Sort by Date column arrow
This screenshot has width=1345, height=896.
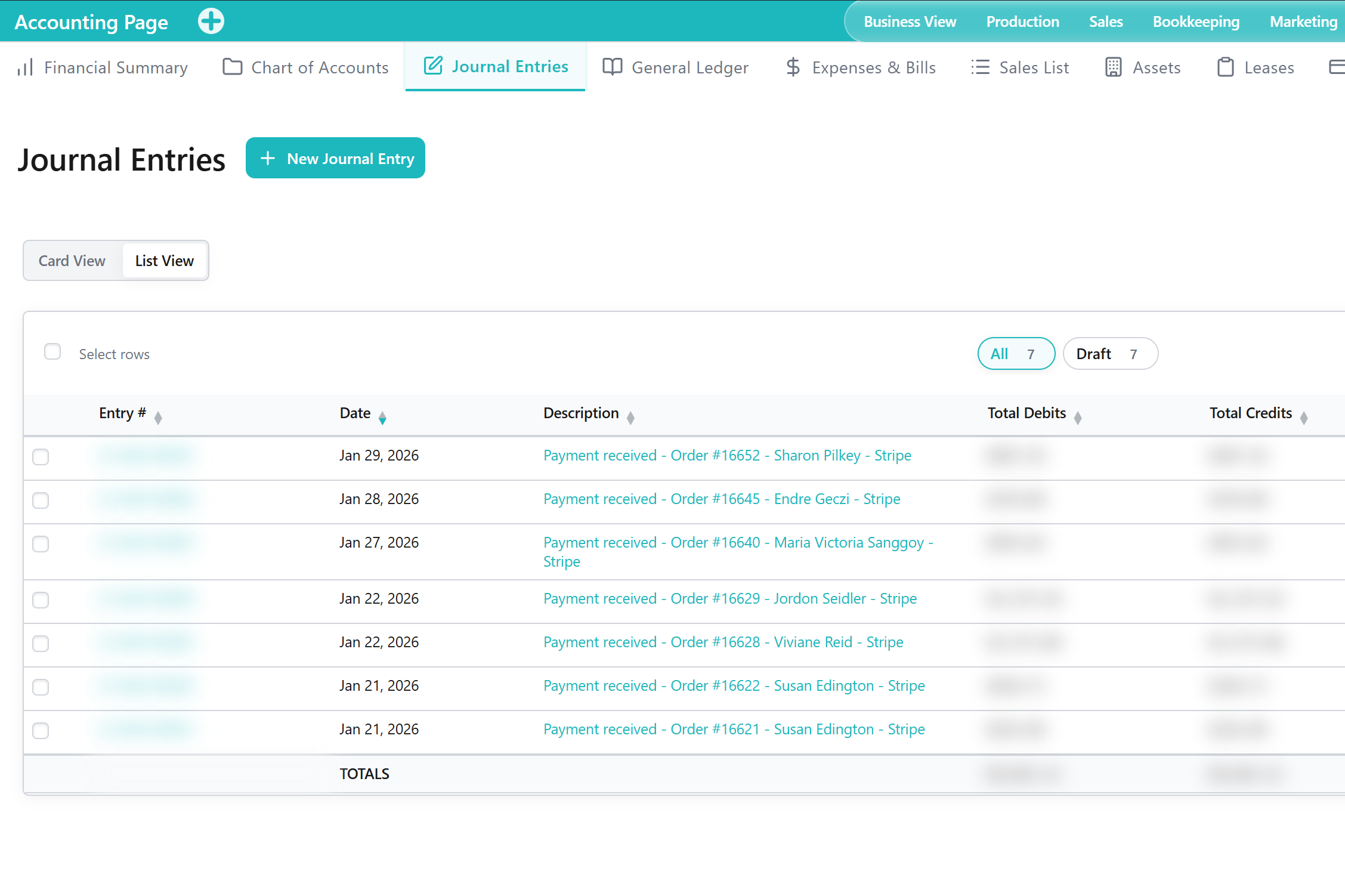click(x=382, y=418)
